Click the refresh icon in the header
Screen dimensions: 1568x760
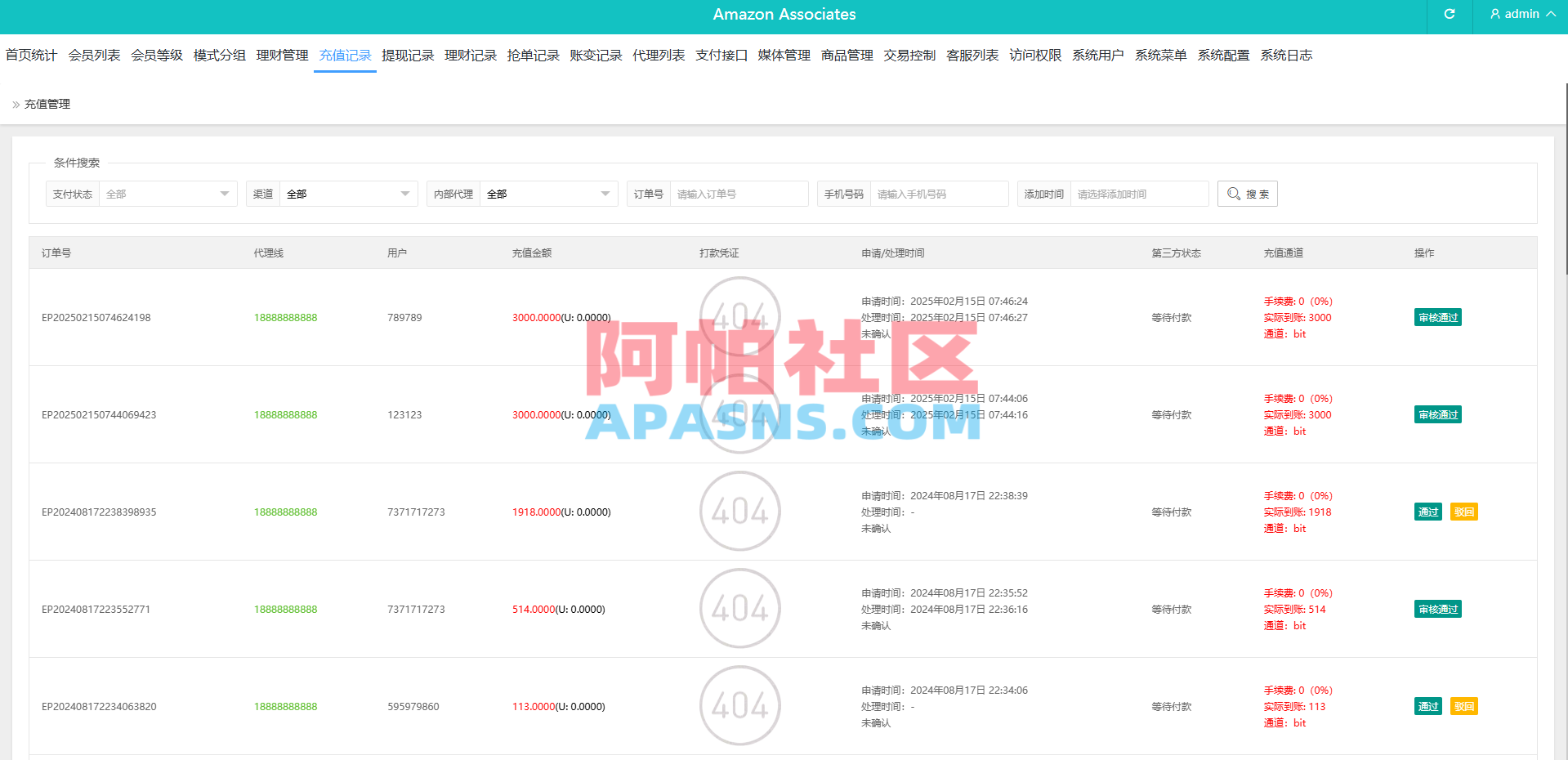click(1448, 14)
